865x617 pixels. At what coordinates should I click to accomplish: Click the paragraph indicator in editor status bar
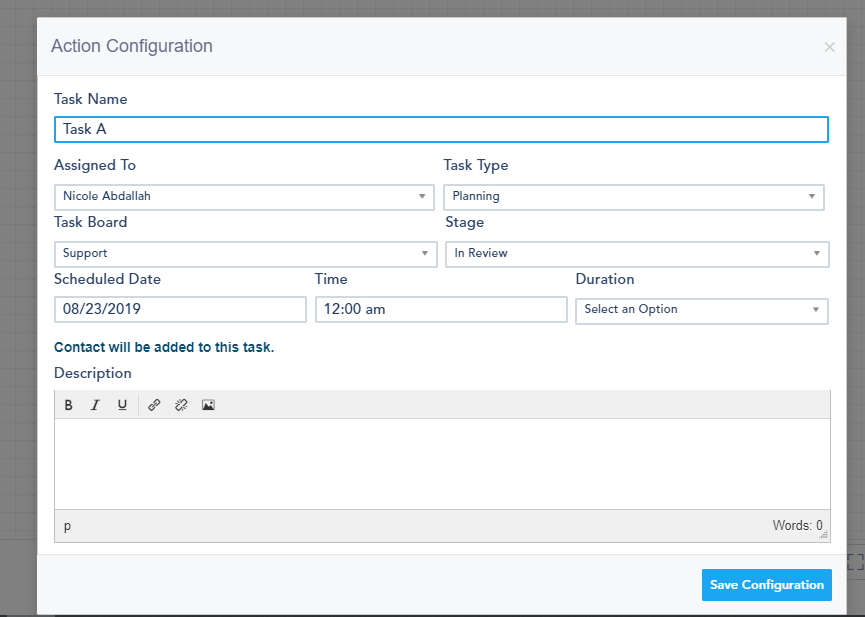click(67, 525)
